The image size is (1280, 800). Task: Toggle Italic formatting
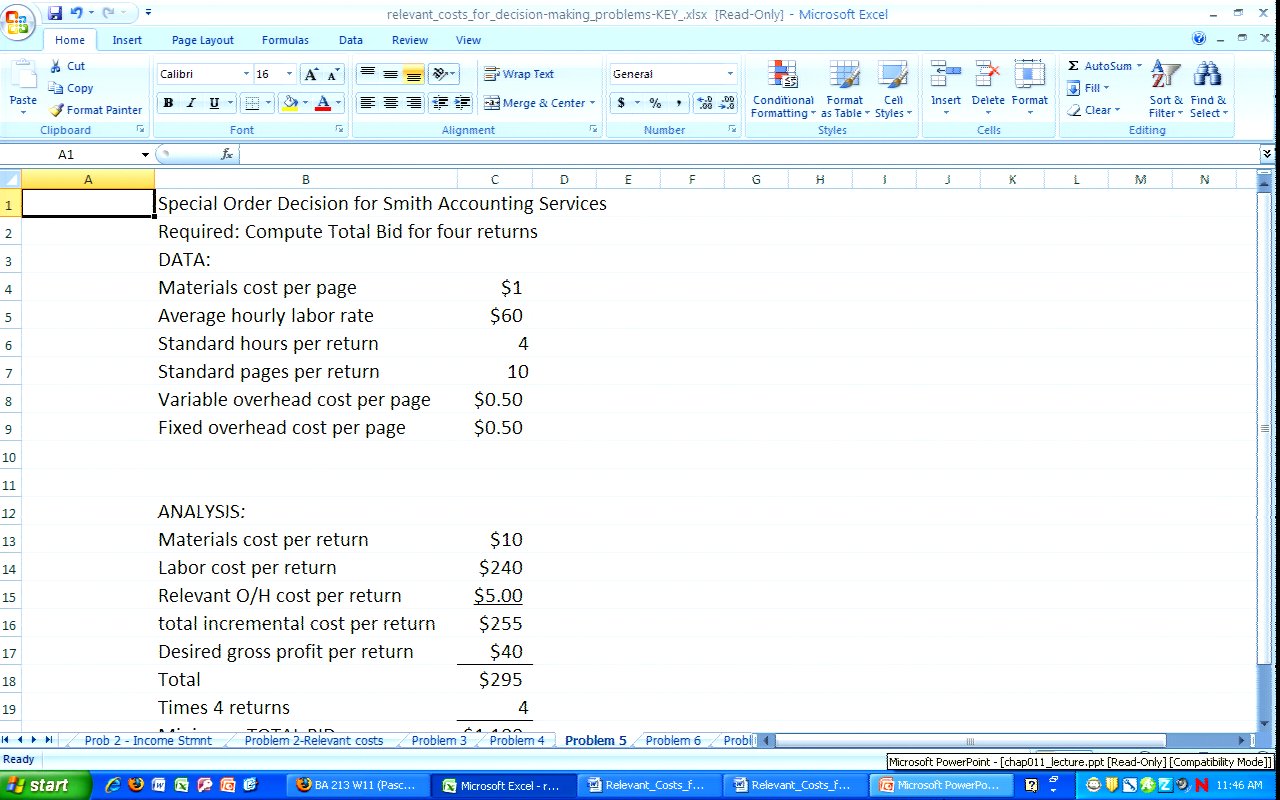point(191,103)
